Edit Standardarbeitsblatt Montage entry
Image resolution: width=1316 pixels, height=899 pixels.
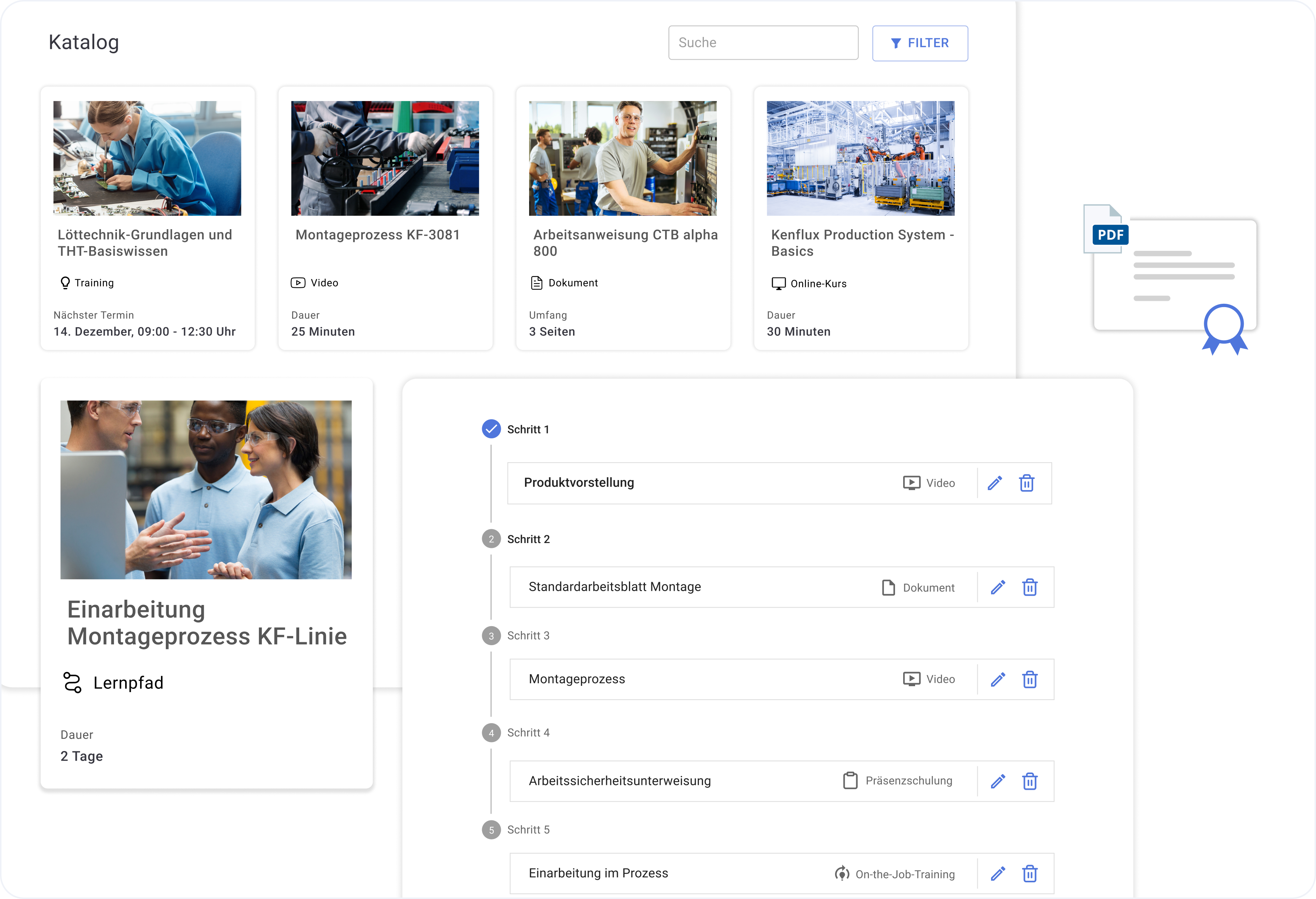click(x=998, y=587)
